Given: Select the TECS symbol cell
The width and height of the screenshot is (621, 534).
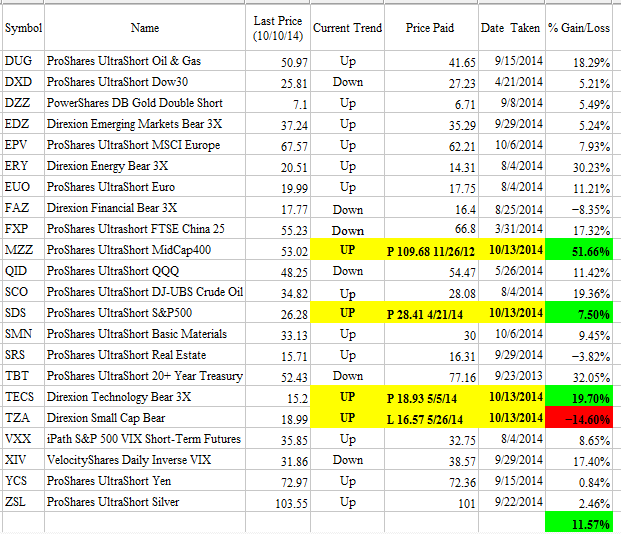Looking at the screenshot, I should (23, 397).
